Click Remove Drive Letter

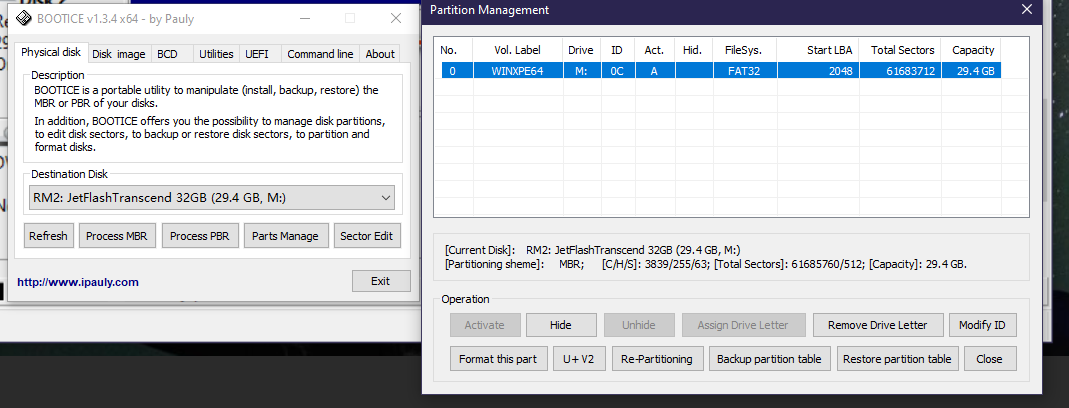coord(877,325)
